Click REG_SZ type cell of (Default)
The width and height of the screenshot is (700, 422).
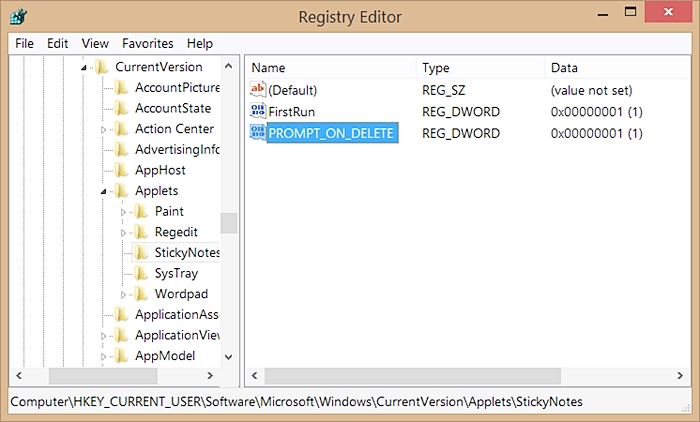coord(443,90)
